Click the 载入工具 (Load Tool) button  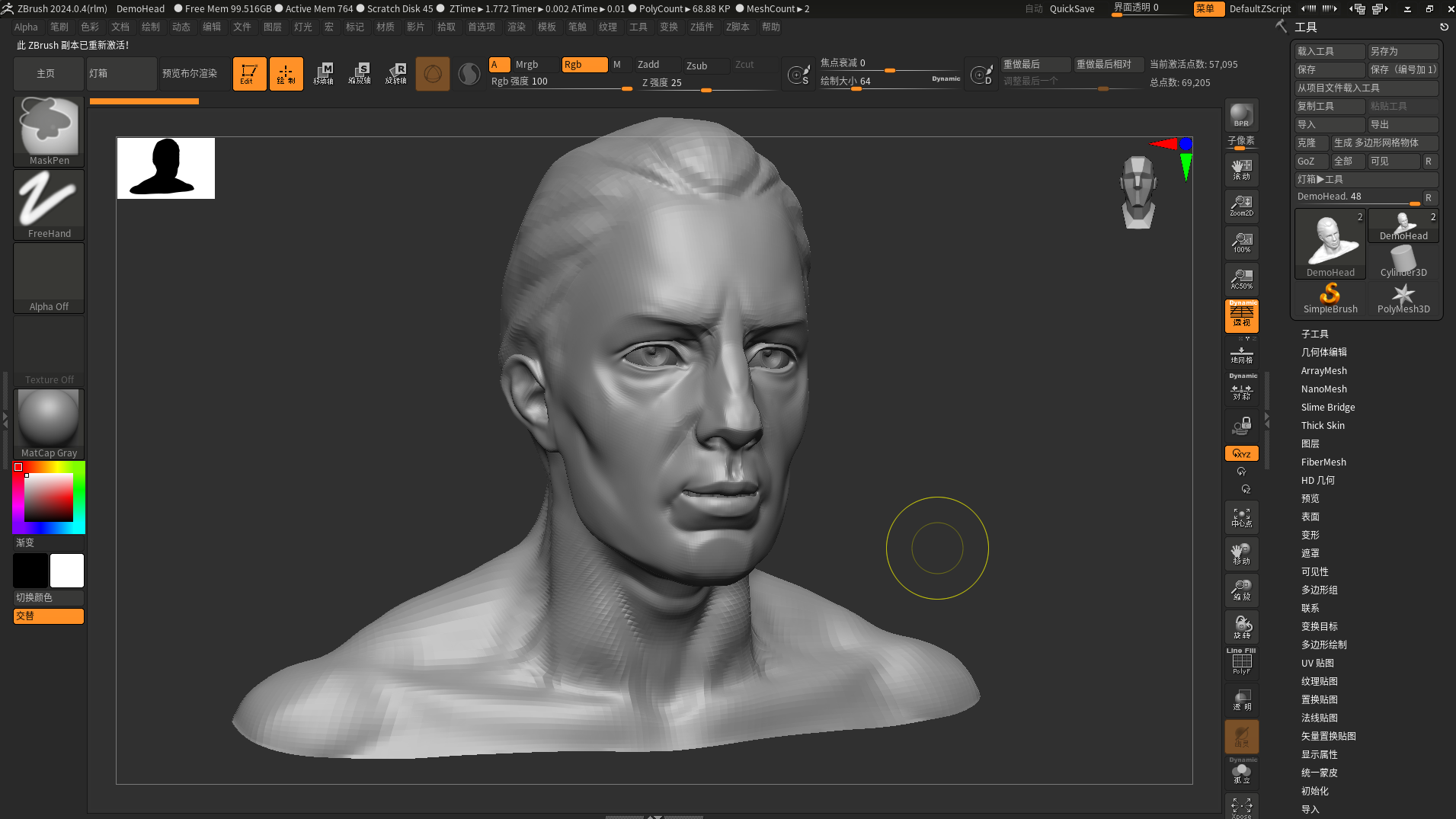point(1329,51)
